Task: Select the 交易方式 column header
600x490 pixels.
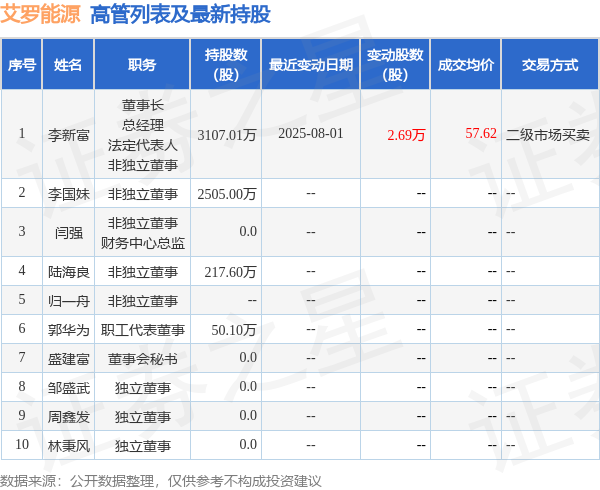Action: pos(550,65)
